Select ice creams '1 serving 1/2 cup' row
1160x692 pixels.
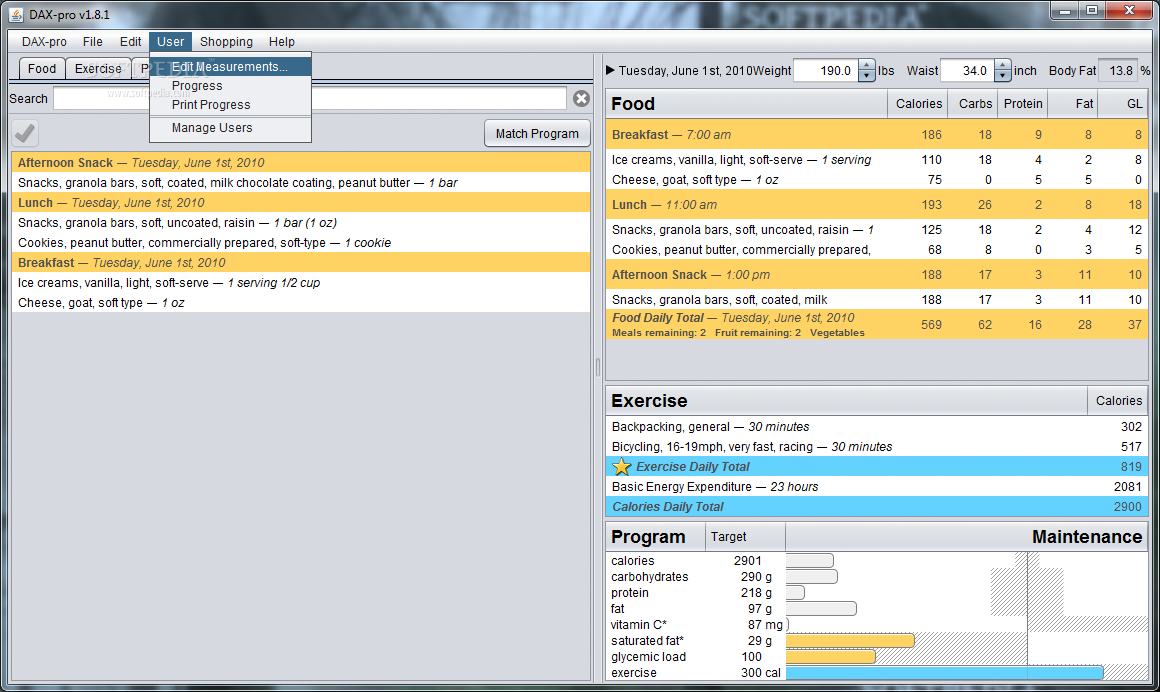301,283
